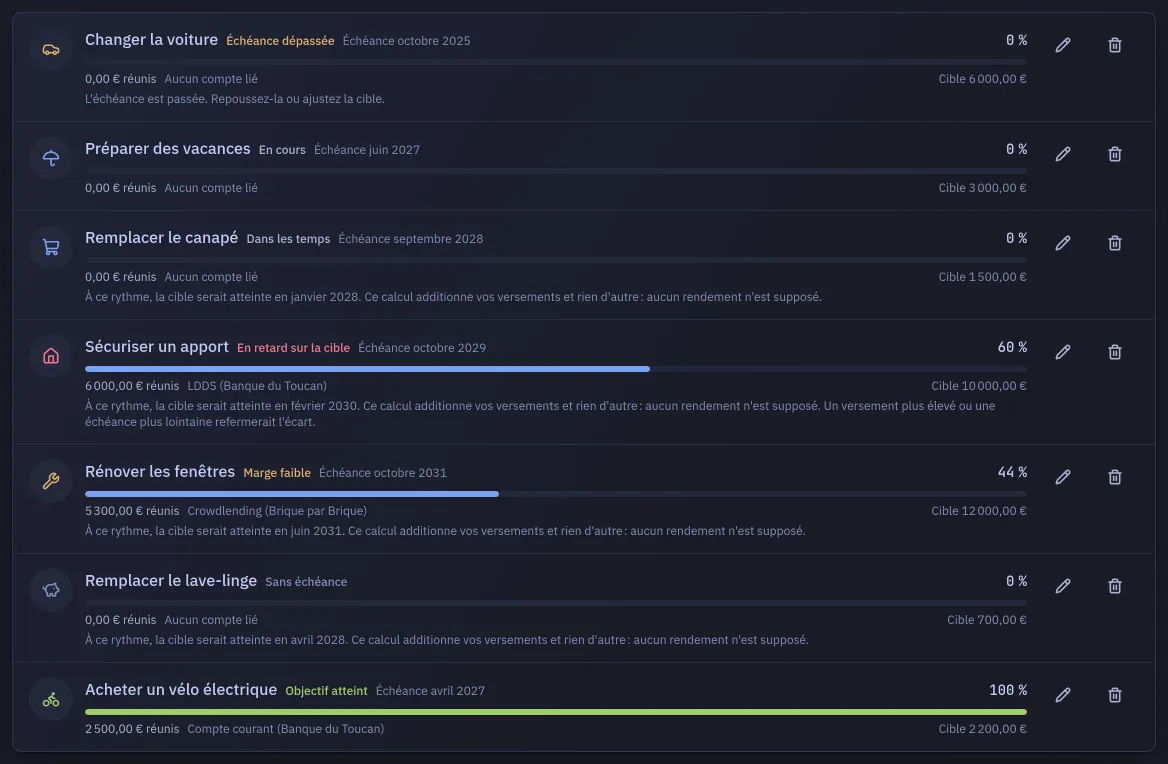The width and height of the screenshot is (1168, 764).
Task: Click the 'Sans échéance' label
Action: tap(306, 582)
